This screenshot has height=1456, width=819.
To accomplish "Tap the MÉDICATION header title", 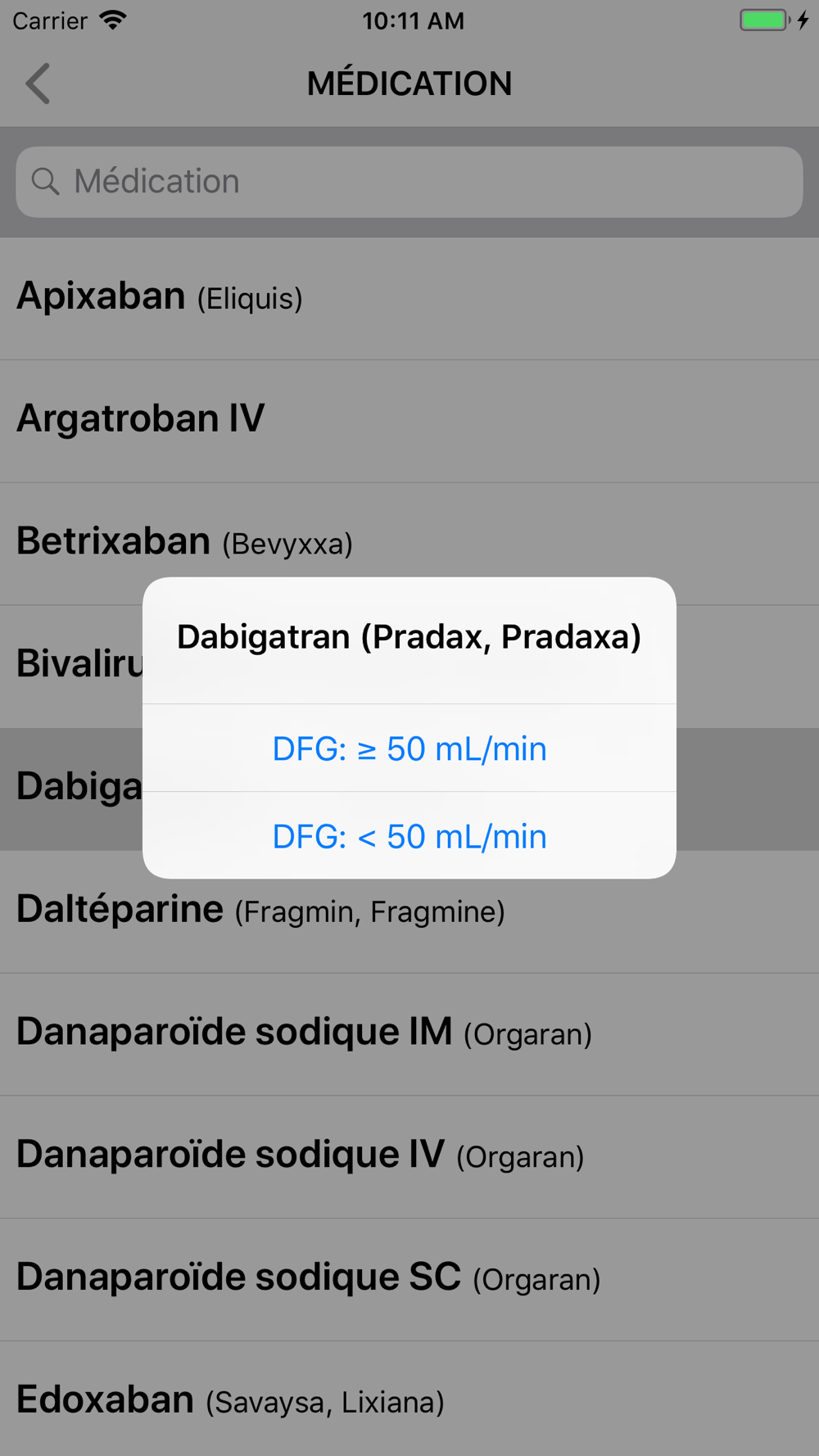I will click(409, 84).
